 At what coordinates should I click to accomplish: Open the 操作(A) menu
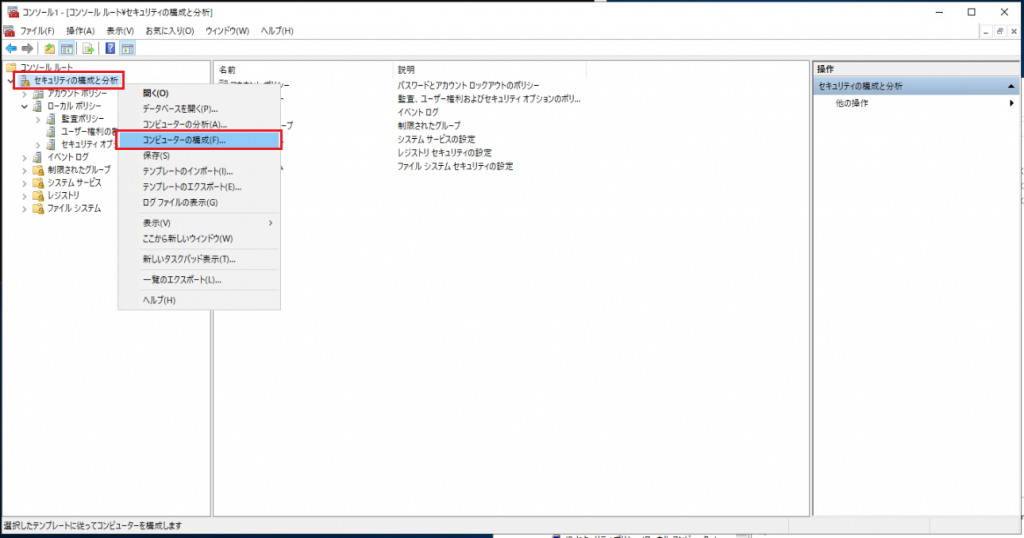point(80,31)
